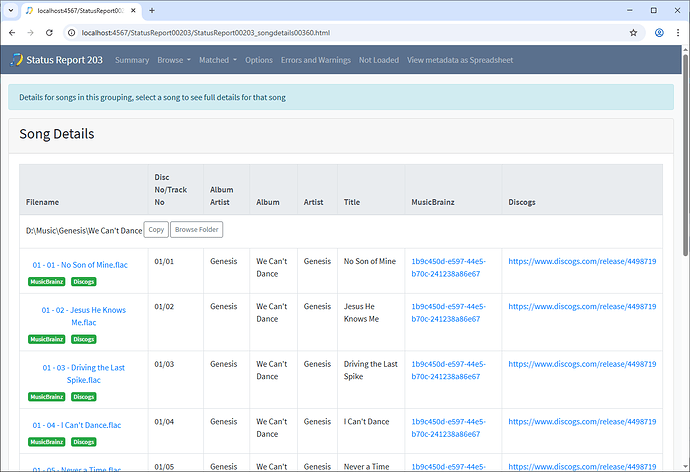Expand the Browse dropdown menu

pos(174,60)
